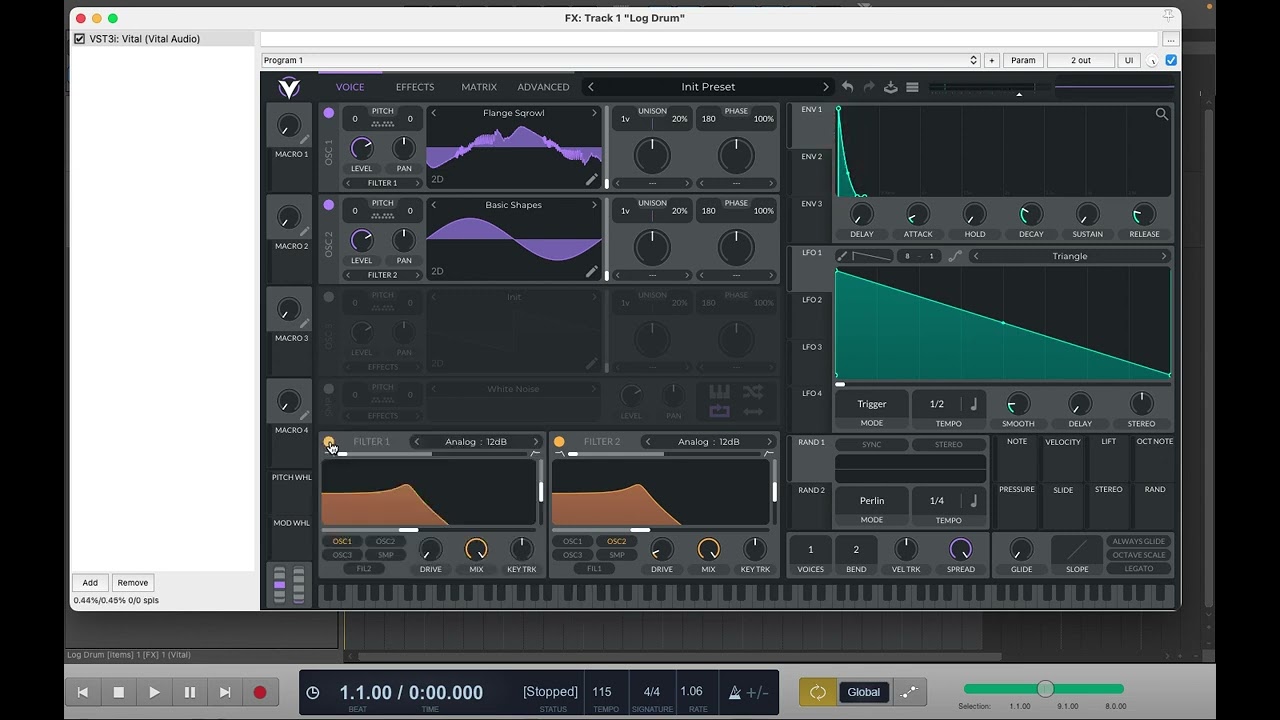Click the magnifier icon in the envelope display
This screenshot has width=1280, height=720.
coord(1162,114)
